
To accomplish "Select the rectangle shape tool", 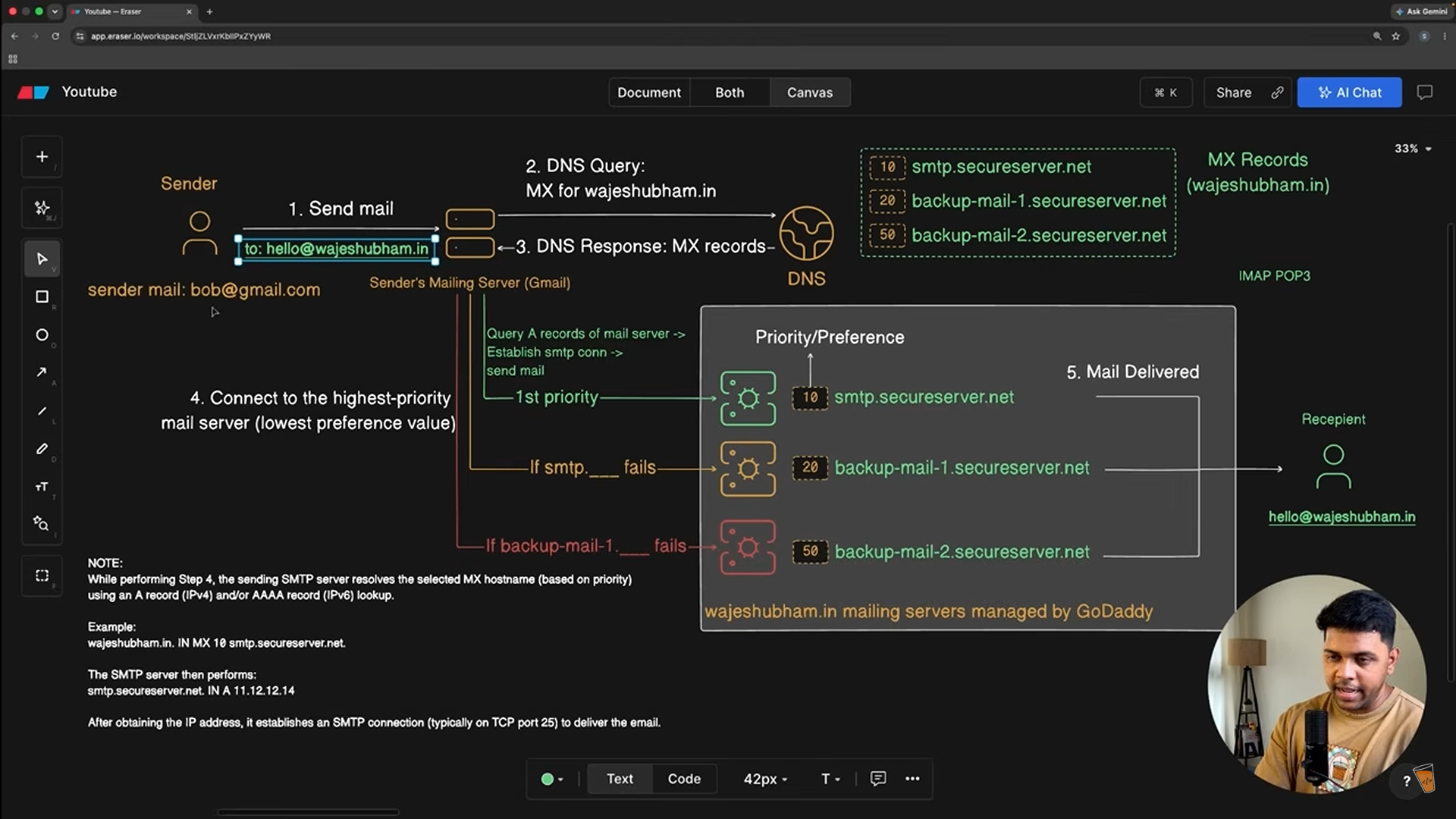I will point(42,297).
